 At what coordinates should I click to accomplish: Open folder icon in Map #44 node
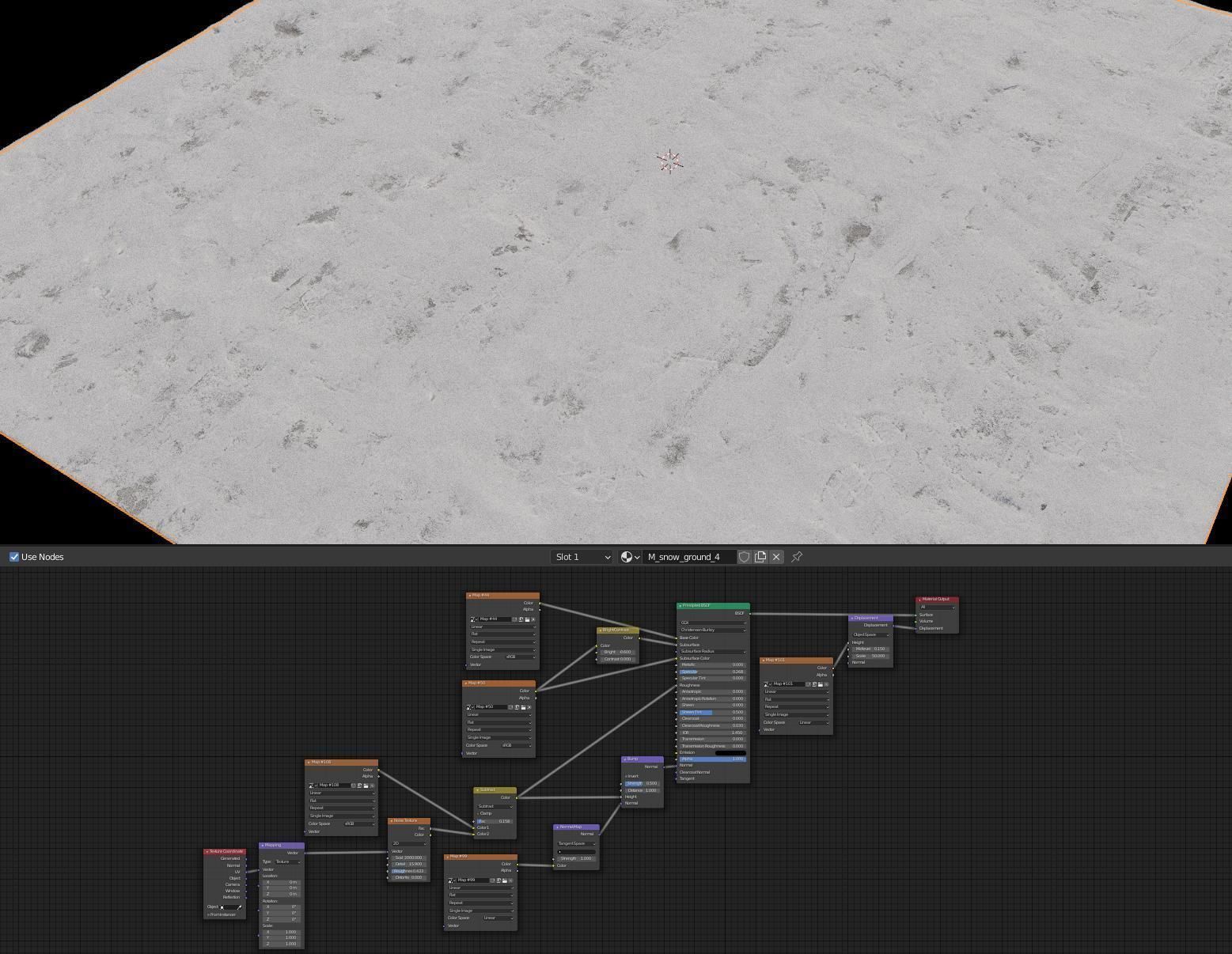[x=527, y=619]
